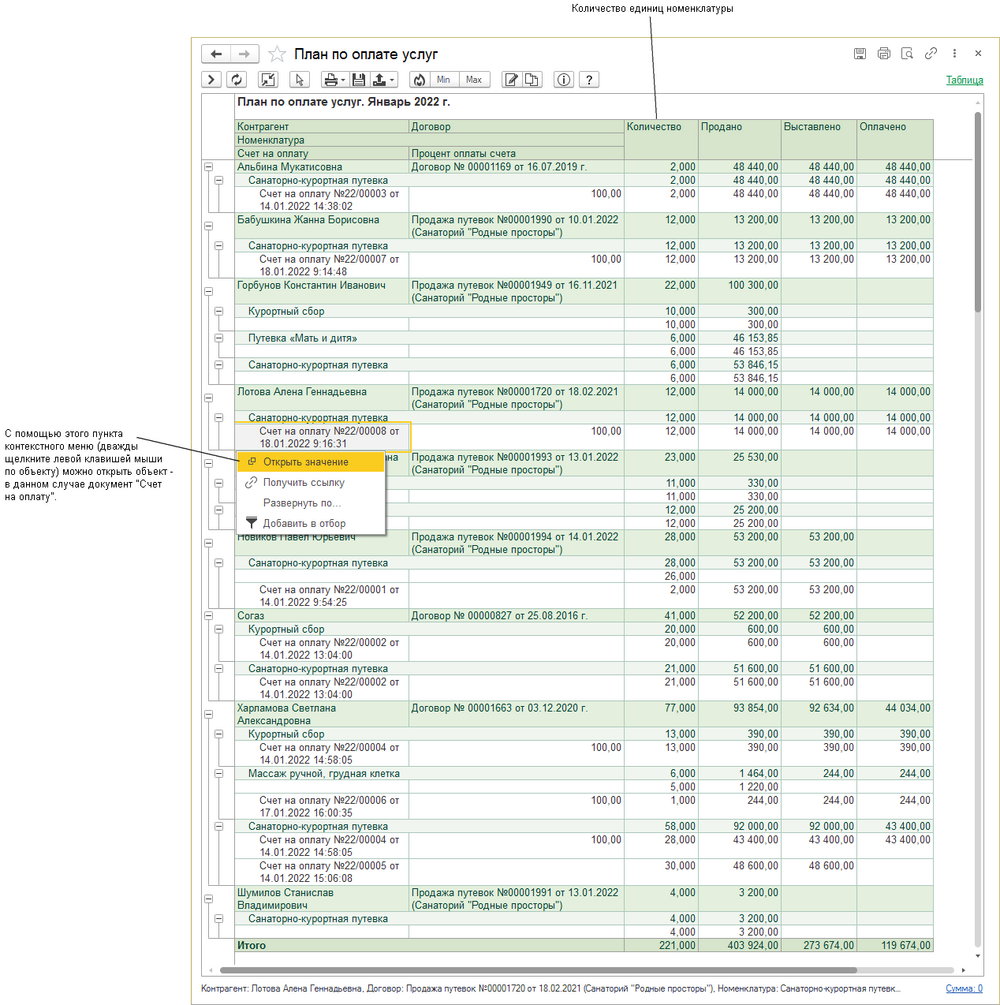The height and width of the screenshot is (1005, 1000).
Task: Click the get link chain icon
Action: pos(931,54)
